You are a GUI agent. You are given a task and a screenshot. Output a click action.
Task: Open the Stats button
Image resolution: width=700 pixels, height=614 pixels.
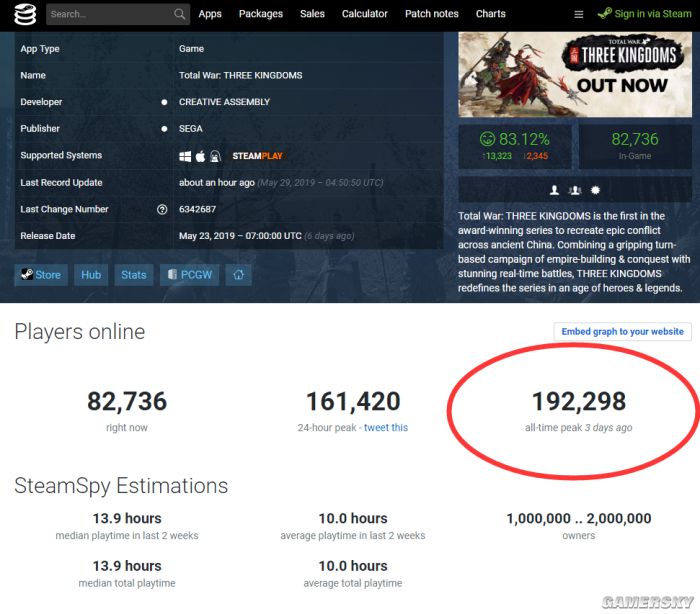point(134,275)
